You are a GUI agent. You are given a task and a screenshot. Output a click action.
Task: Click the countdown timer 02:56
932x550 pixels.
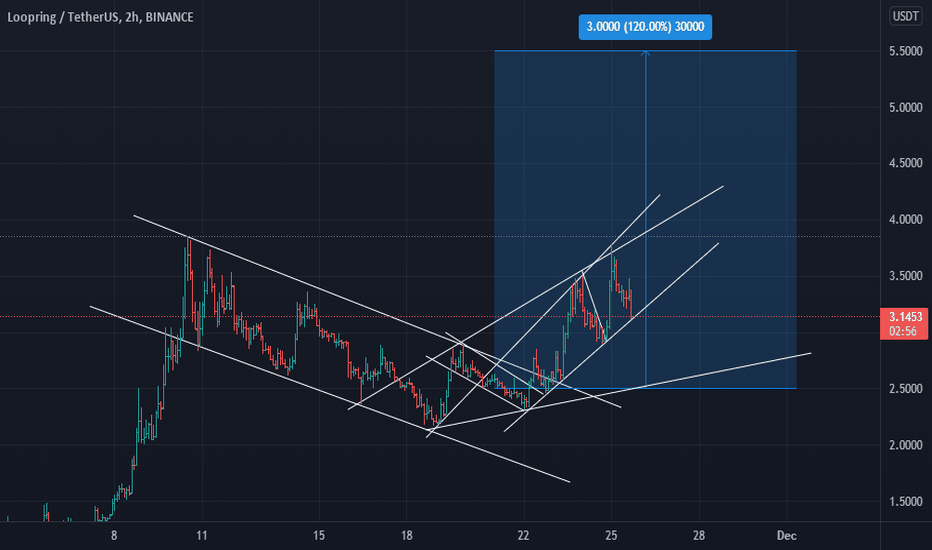[x=903, y=331]
